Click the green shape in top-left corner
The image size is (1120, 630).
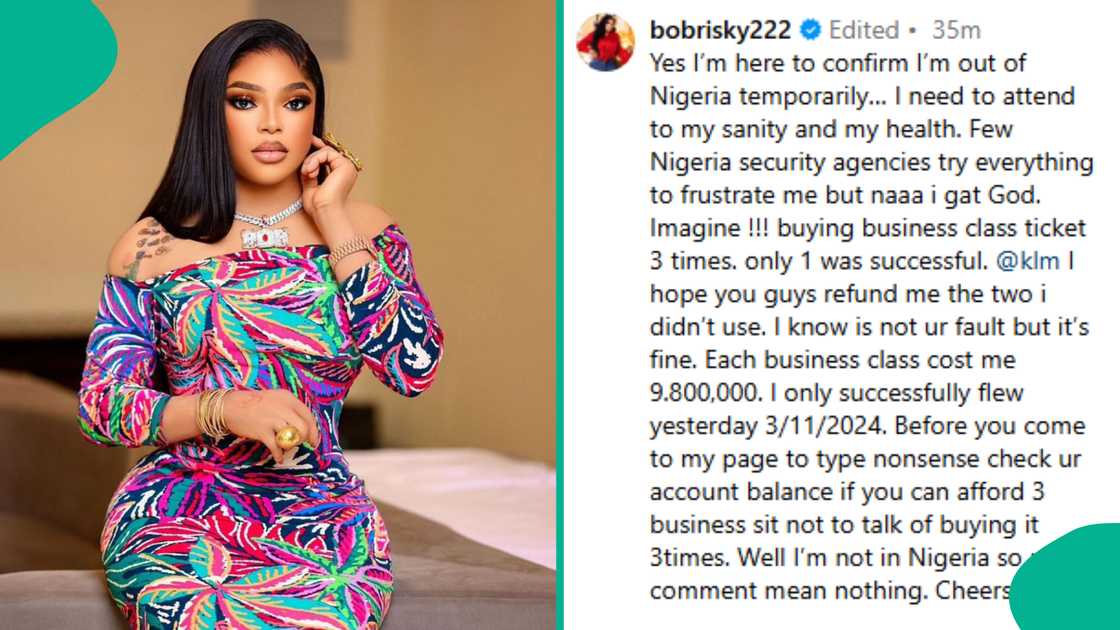50,64
